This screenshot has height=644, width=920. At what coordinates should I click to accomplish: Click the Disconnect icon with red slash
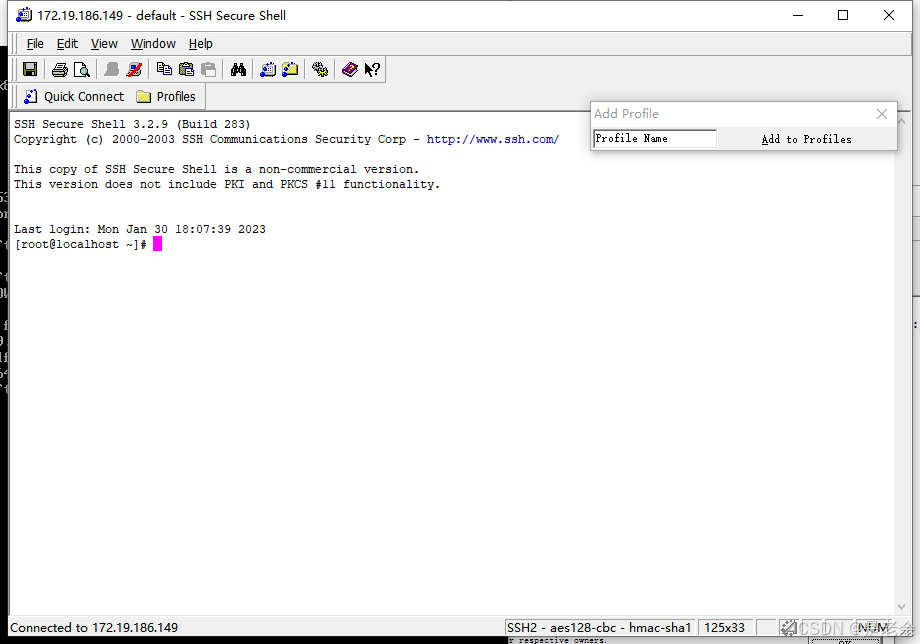coord(134,69)
